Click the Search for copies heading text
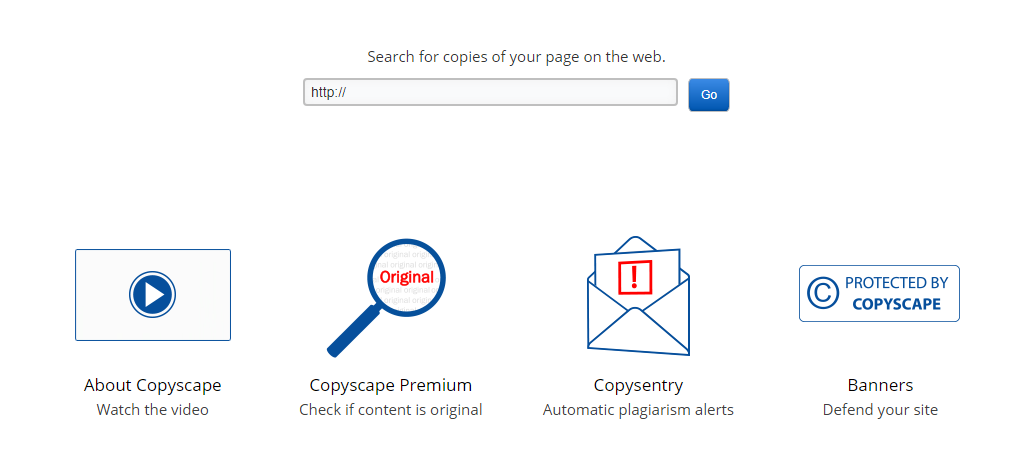This screenshot has height=461, width=1020. click(x=516, y=57)
